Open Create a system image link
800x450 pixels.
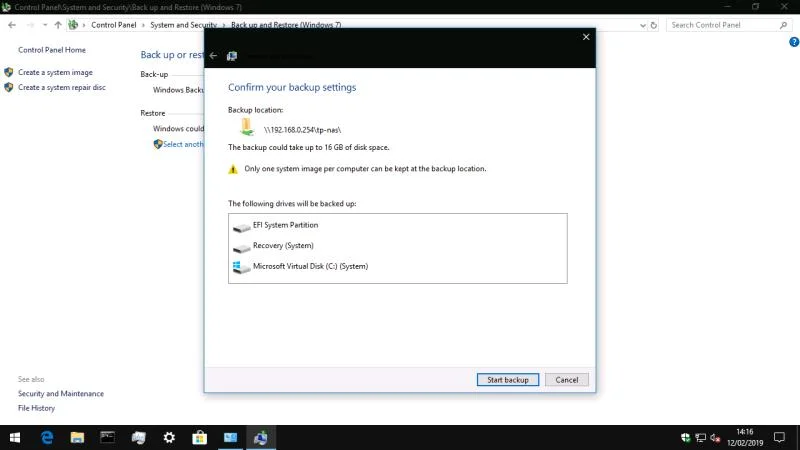(55, 72)
